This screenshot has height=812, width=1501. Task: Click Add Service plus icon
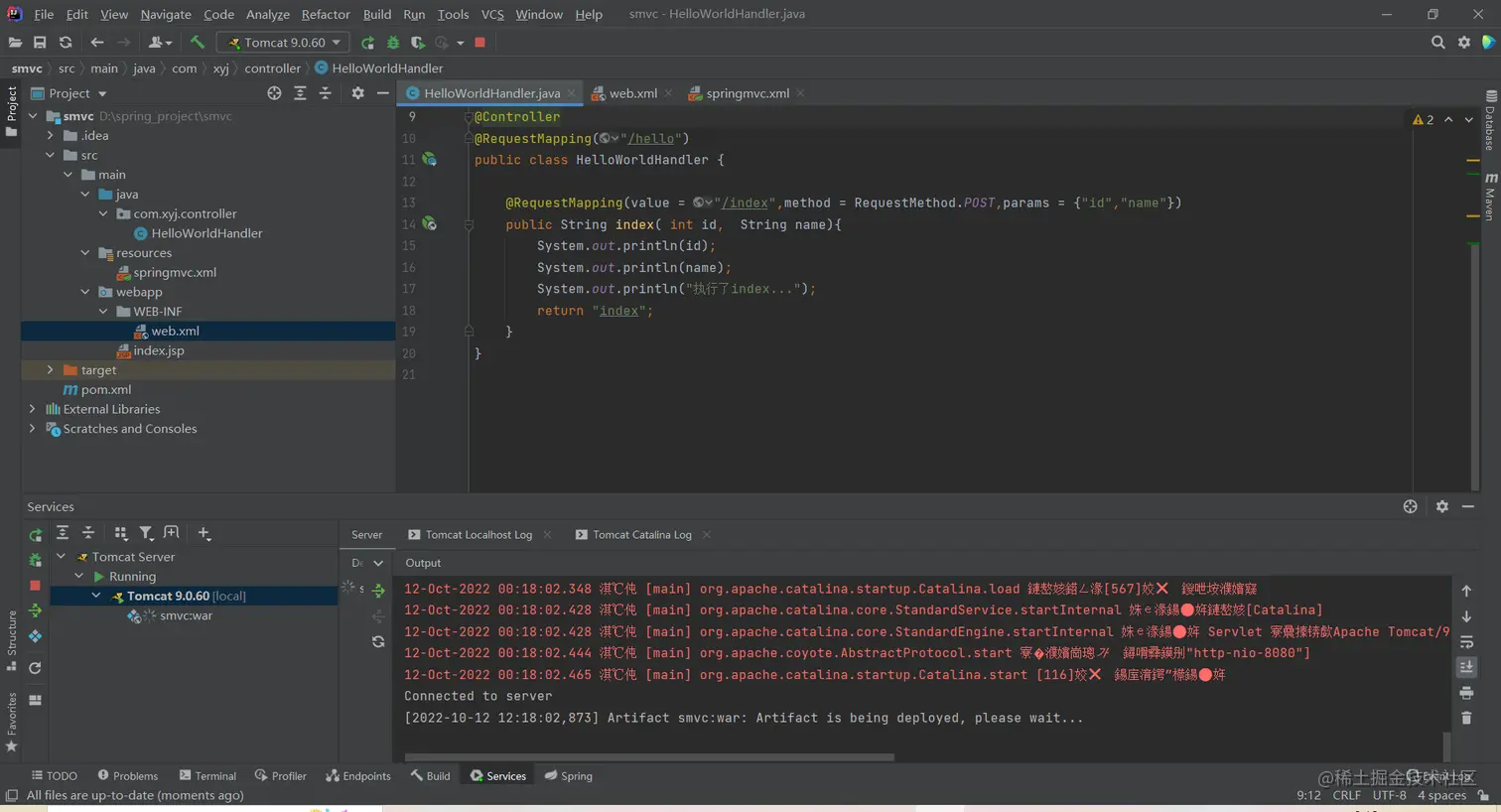(204, 534)
